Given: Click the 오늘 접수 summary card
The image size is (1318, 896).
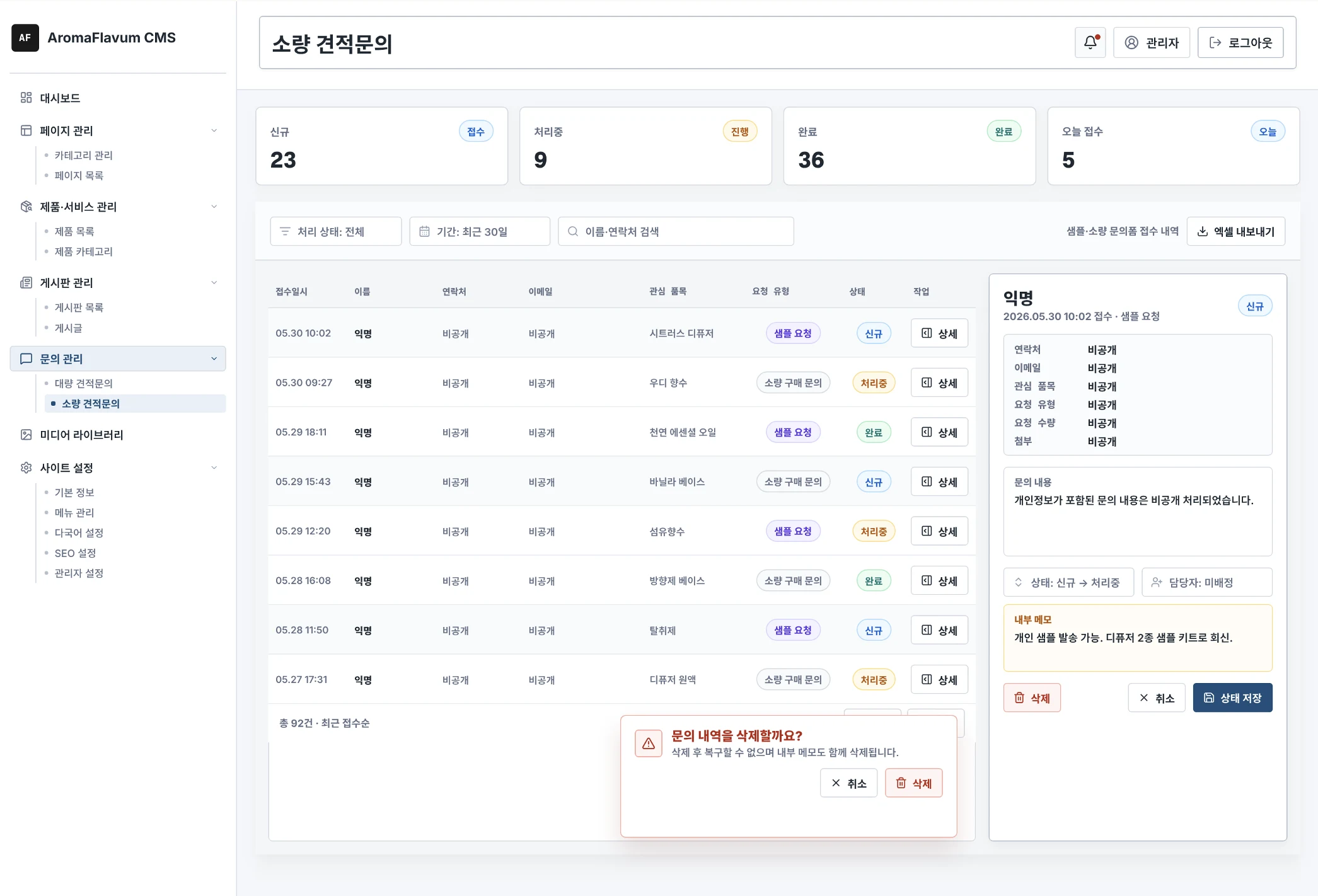Looking at the screenshot, I should [1174, 146].
